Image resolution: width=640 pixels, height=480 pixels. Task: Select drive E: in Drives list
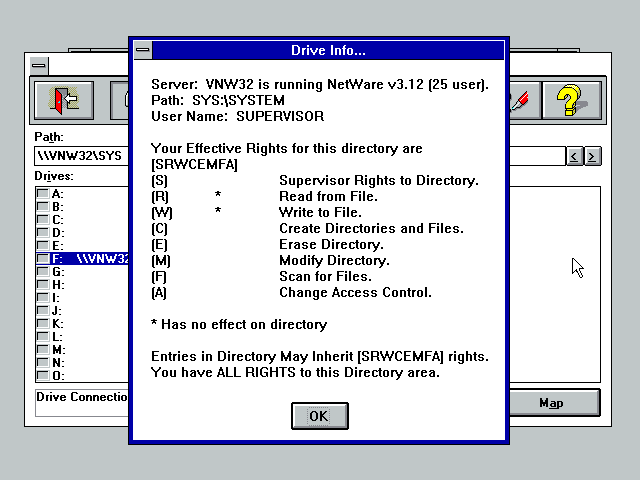[82, 246]
